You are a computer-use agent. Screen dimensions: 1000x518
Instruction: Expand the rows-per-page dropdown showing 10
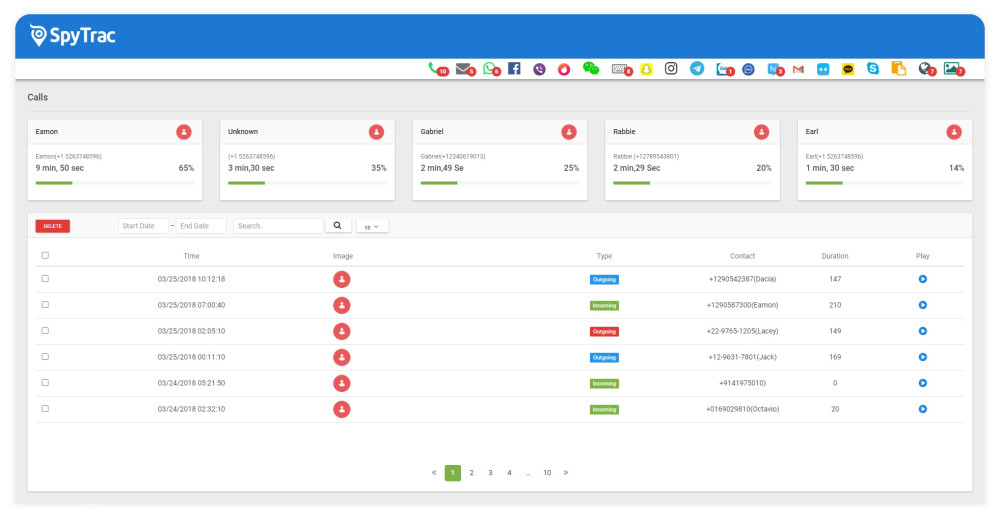(372, 227)
